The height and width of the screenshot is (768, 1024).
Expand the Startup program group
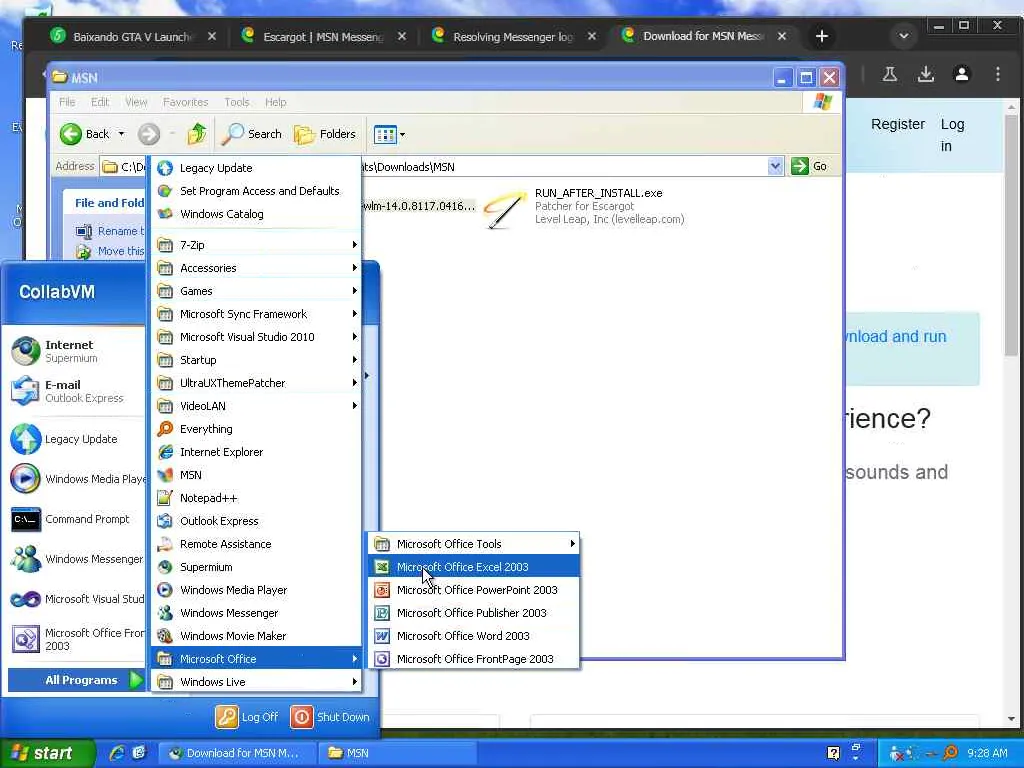[256, 360]
